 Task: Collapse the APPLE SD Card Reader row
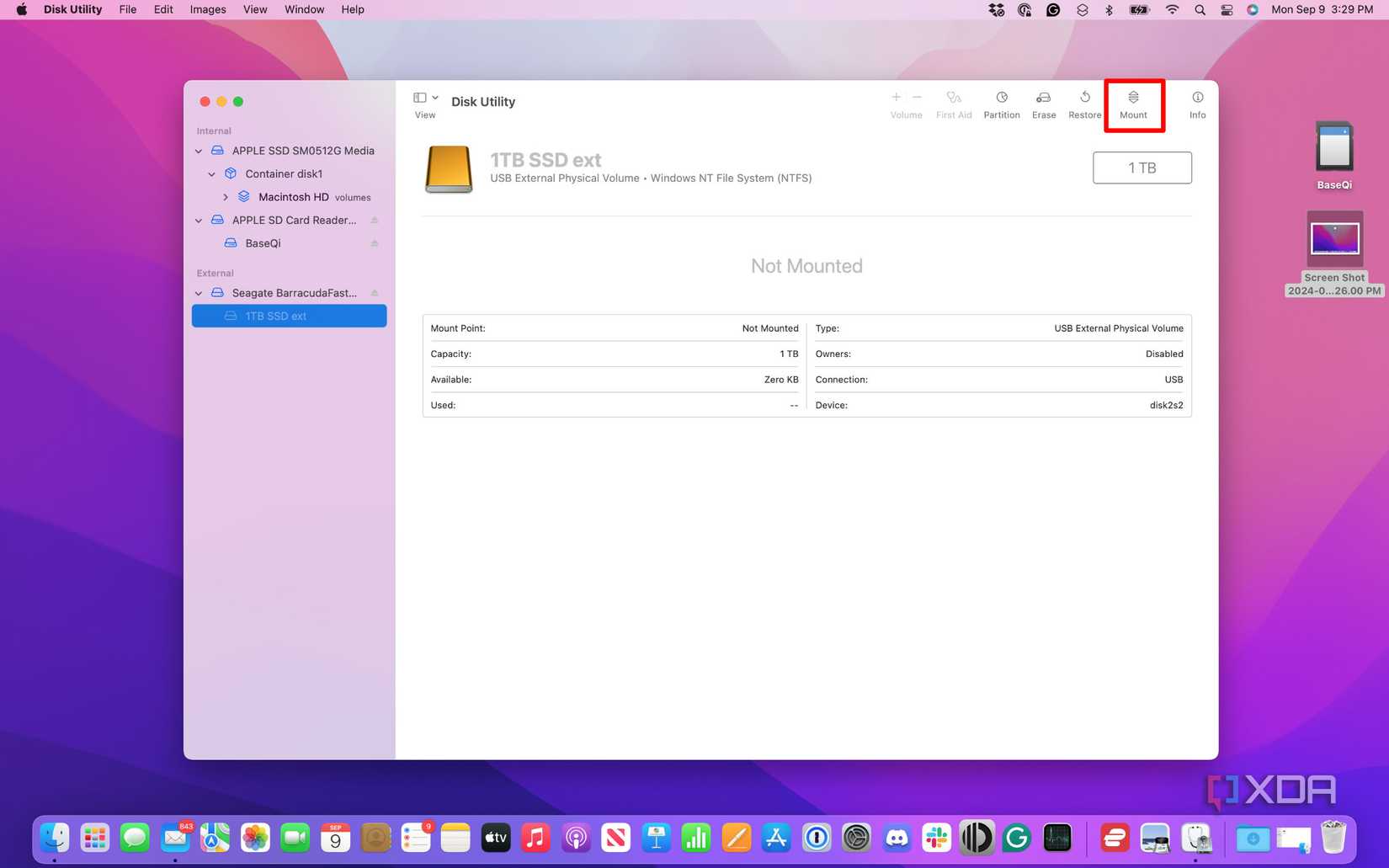(x=199, y=221)
